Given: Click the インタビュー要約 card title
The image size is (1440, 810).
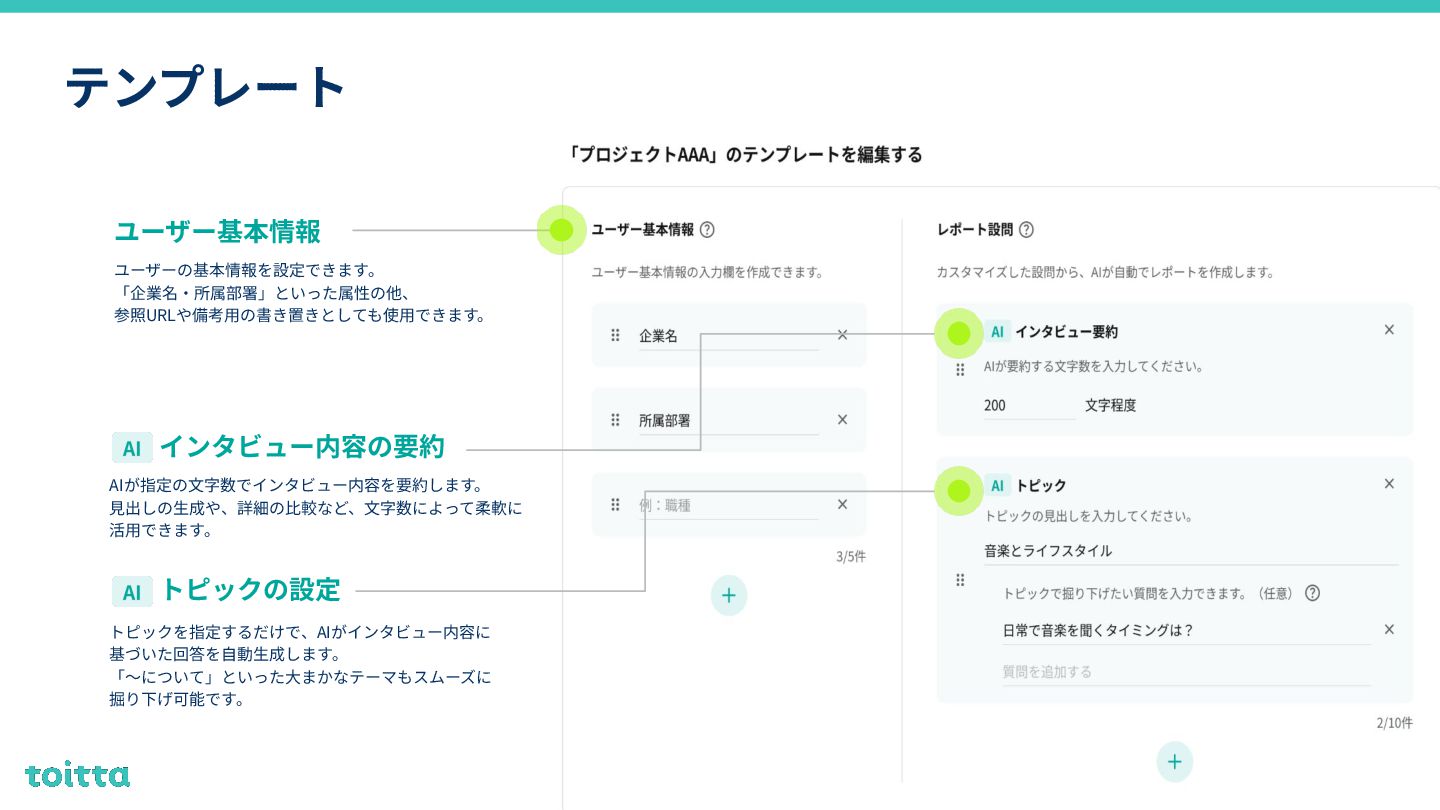Looking at the screenshot, I should point(1066,332).
